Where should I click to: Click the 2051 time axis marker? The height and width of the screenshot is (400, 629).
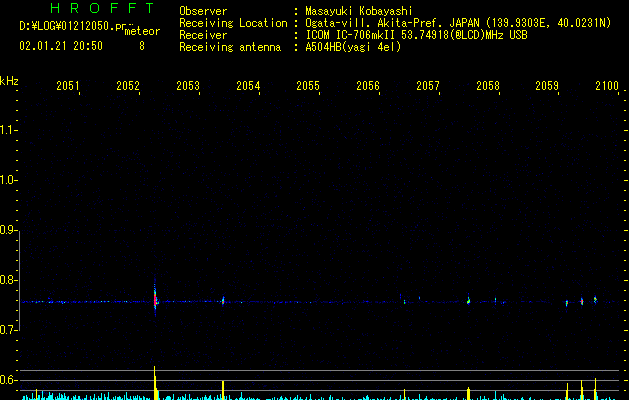68,86
